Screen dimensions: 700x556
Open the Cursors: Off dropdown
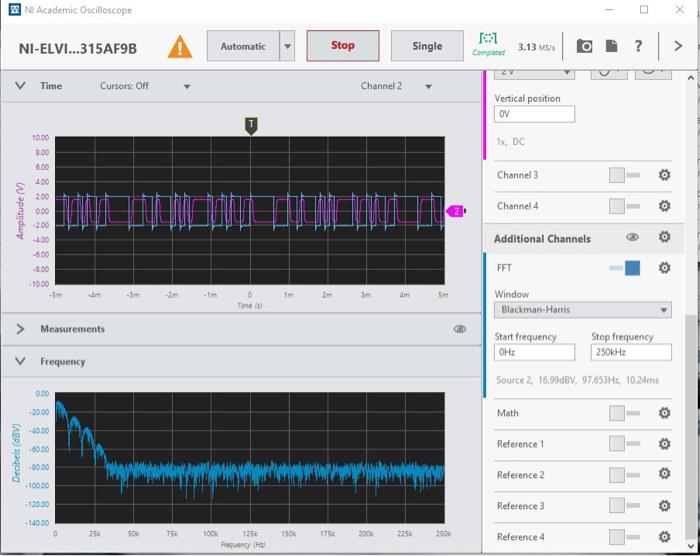(x=145, y=86)
